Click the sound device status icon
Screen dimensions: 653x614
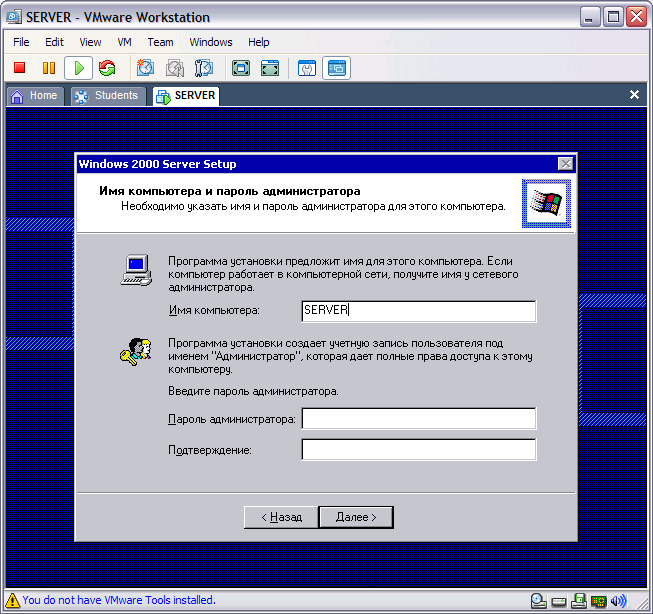(x=618, y=601)
